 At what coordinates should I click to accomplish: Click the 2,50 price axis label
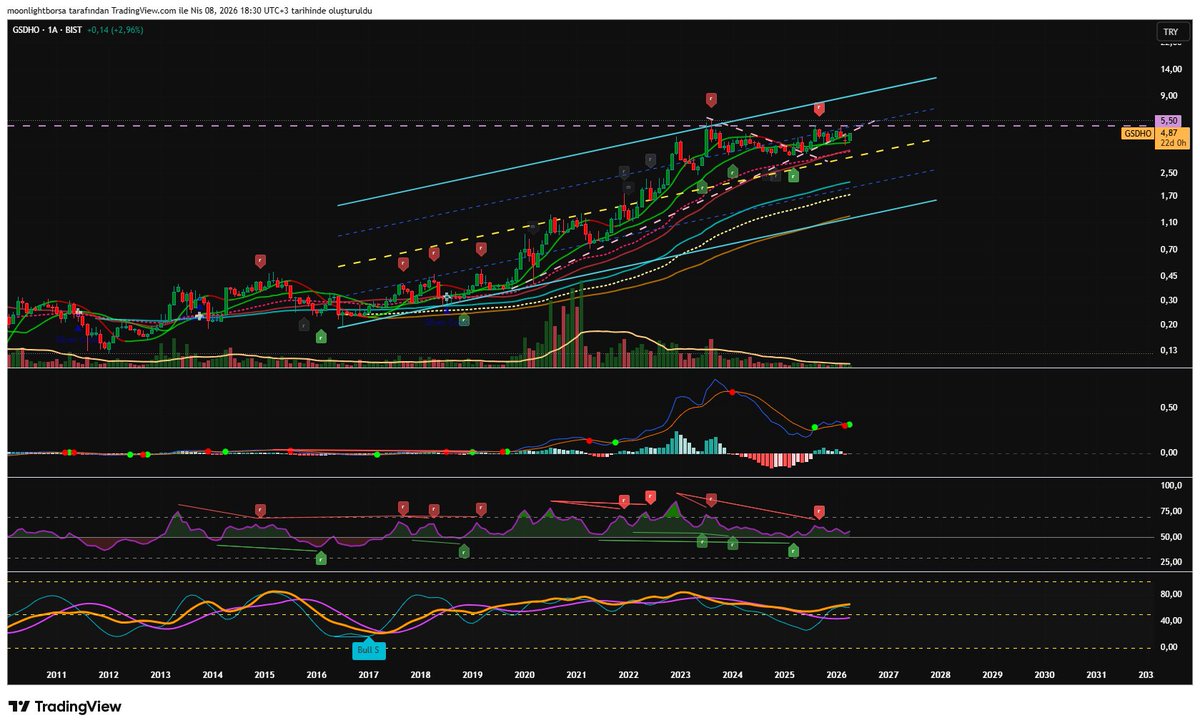pyautogui.click(x=1170, y=173)
